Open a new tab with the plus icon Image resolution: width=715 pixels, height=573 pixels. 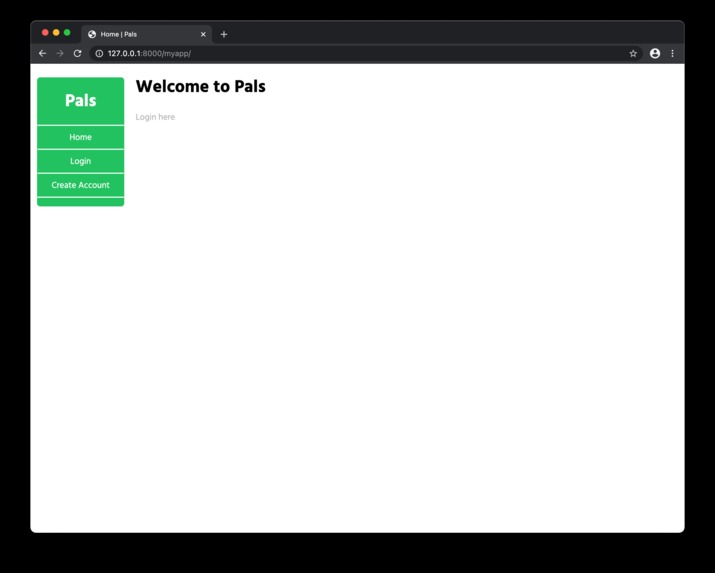click(x=224, y=34)
